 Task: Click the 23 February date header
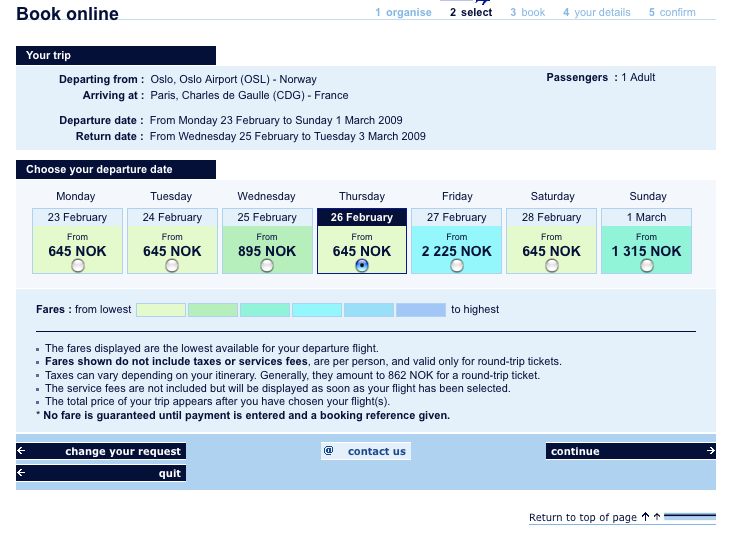[x=78, y=217]
